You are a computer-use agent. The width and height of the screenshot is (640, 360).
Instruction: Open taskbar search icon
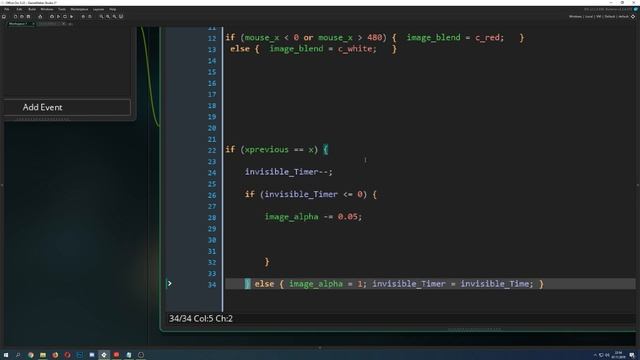pos(18,355)
